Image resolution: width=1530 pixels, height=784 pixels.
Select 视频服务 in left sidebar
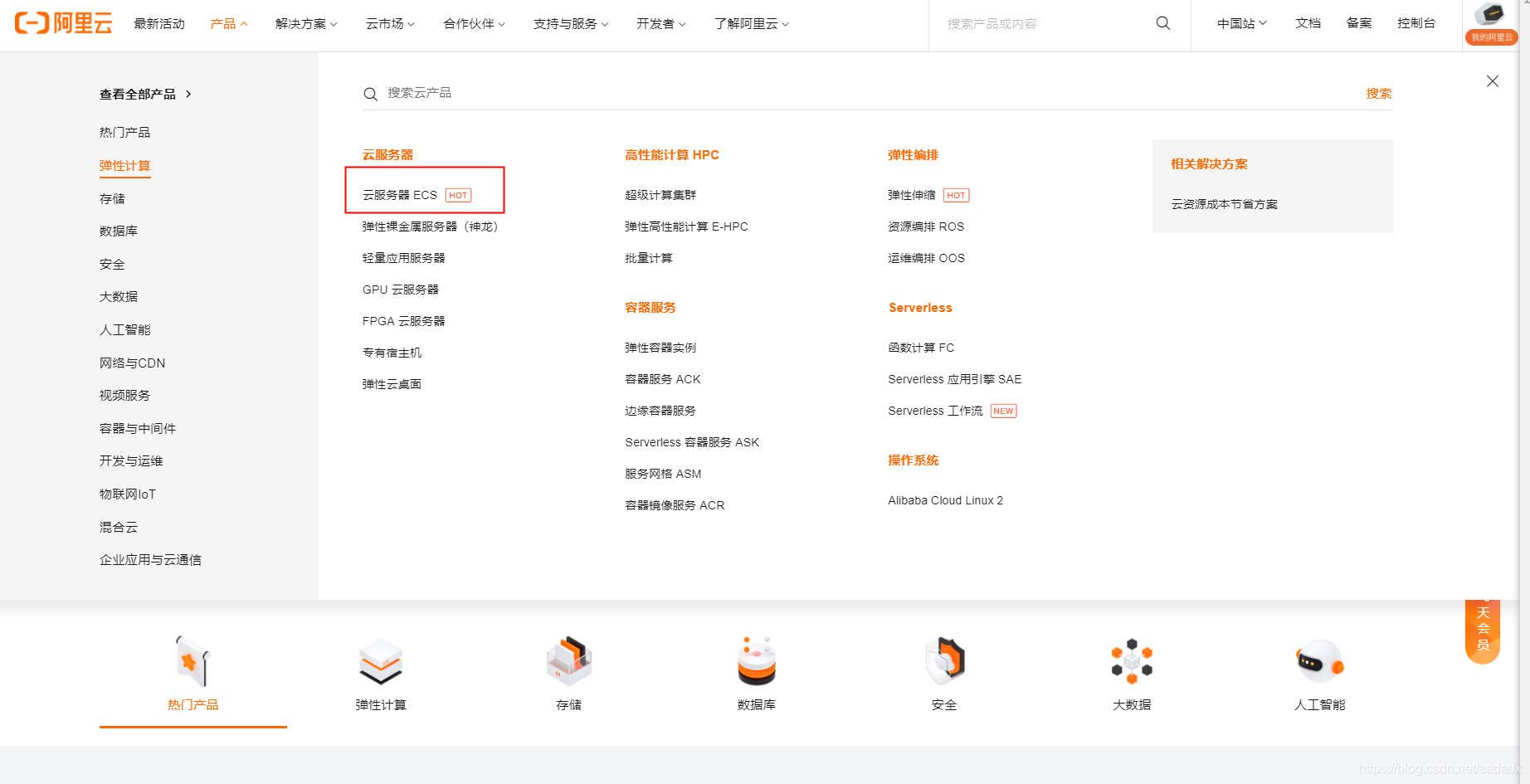(124, 395)
